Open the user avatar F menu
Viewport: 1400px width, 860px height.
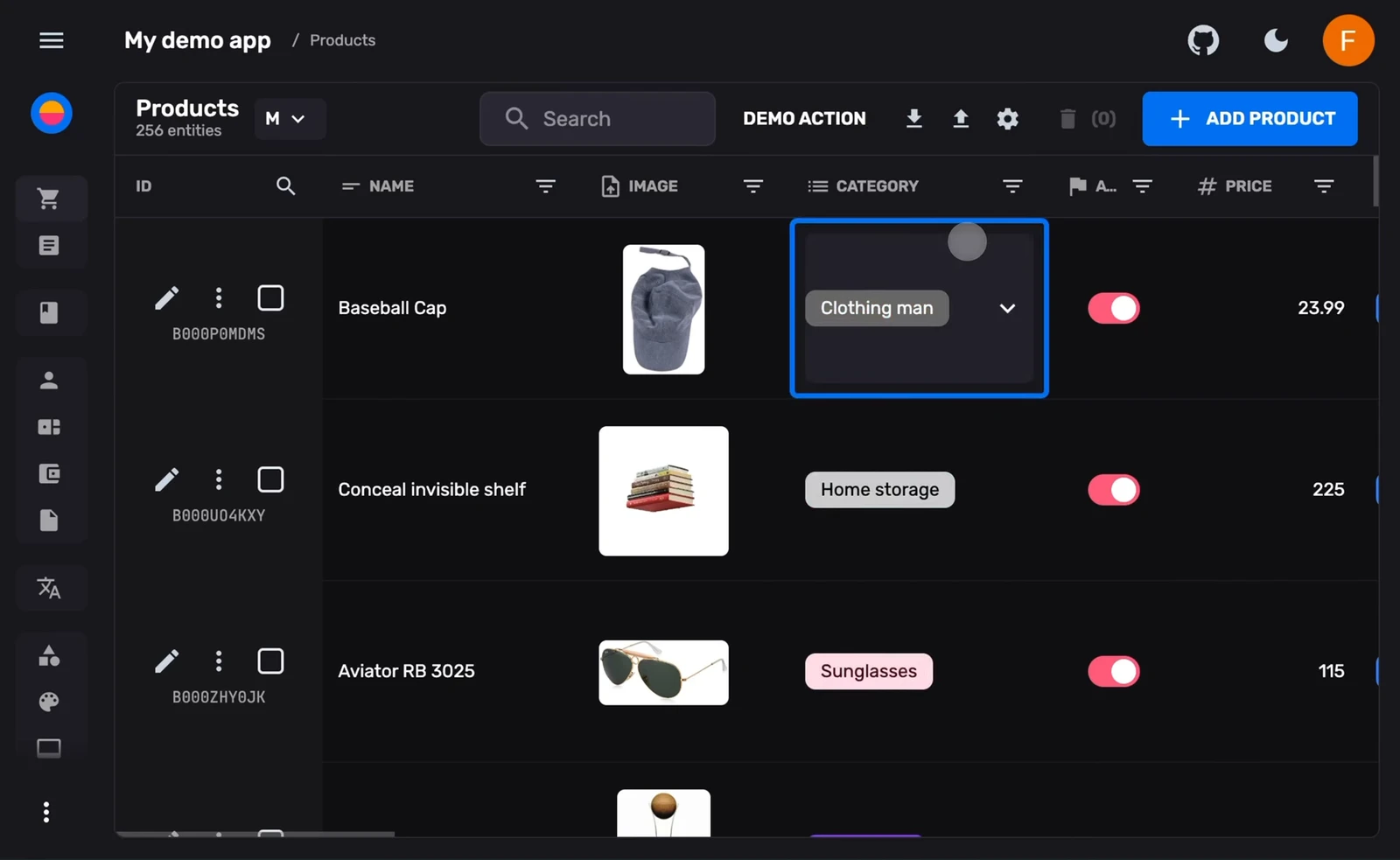(1347, 40)
